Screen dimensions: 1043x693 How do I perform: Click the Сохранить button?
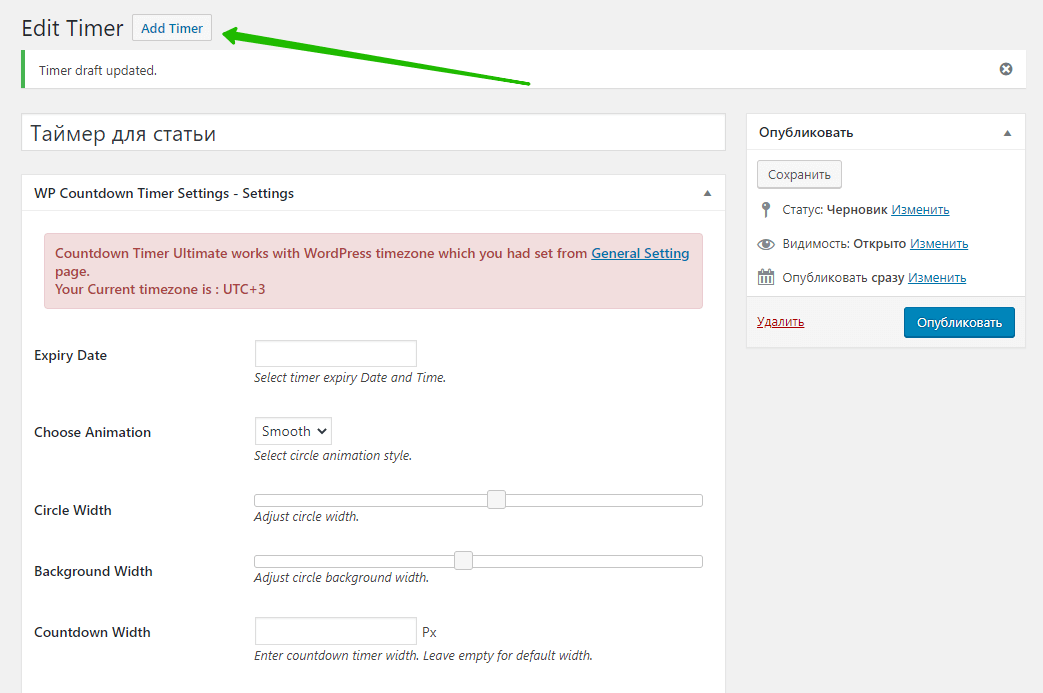point(799,174)
